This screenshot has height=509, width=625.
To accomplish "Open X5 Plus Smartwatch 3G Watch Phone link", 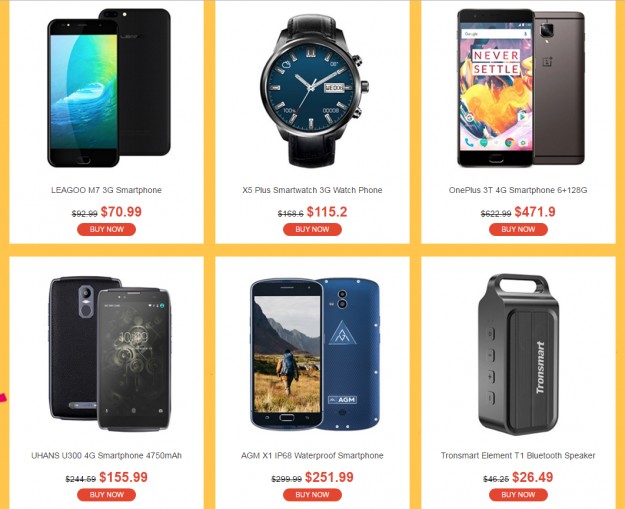I will coord(312,190).
